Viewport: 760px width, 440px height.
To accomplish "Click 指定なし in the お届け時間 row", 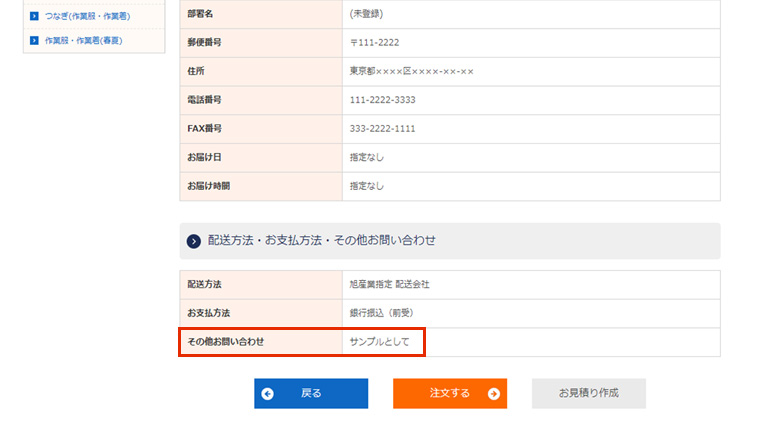I will coord(366,186).
